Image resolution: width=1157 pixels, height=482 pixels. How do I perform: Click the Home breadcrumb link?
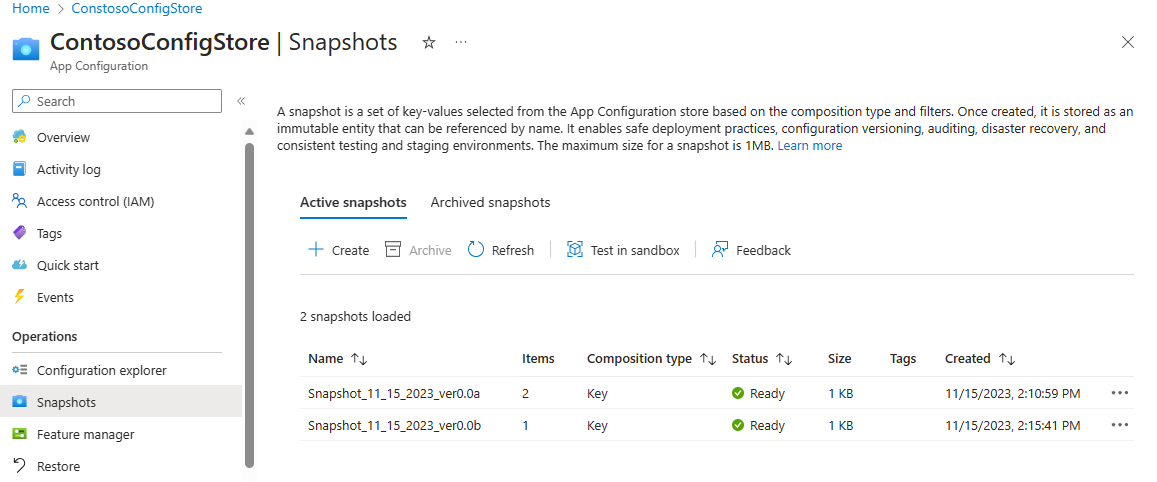point(31,9)
